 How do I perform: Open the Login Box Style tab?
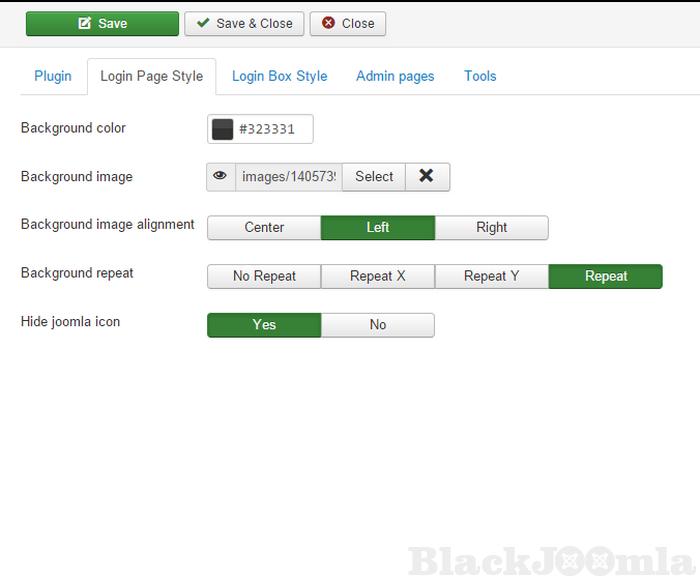coord(279,76)
